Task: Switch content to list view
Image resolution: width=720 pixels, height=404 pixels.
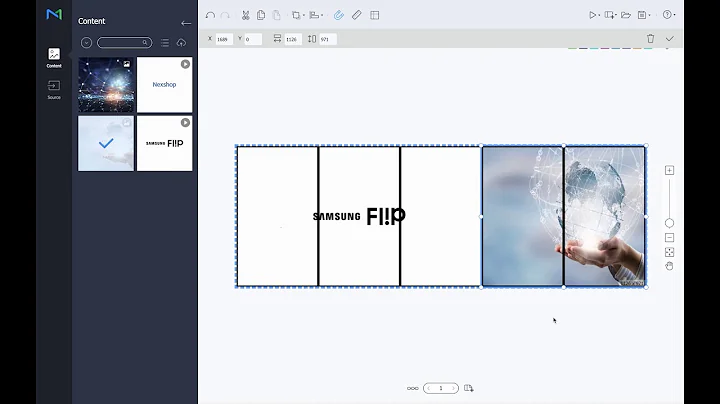Action: (165, 43)
